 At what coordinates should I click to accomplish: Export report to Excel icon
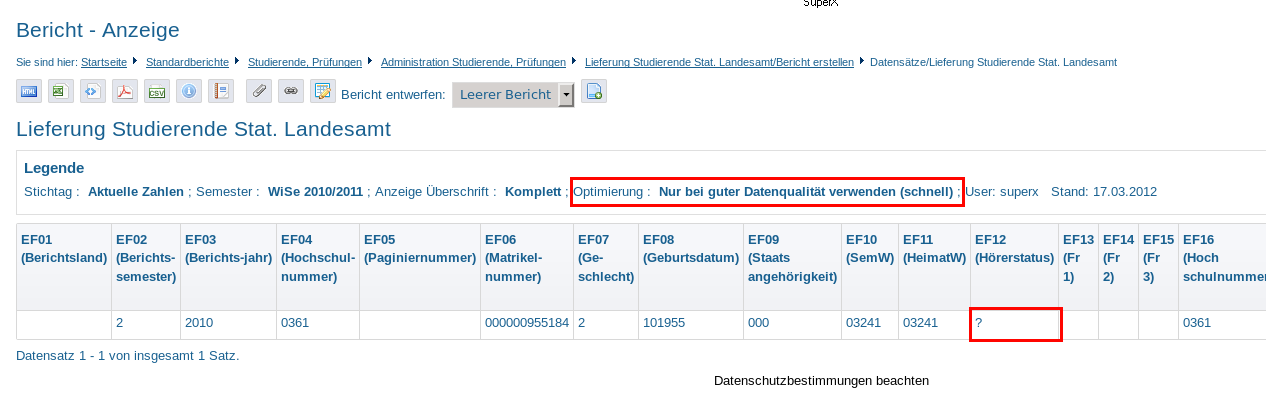(x=61, y=91)
